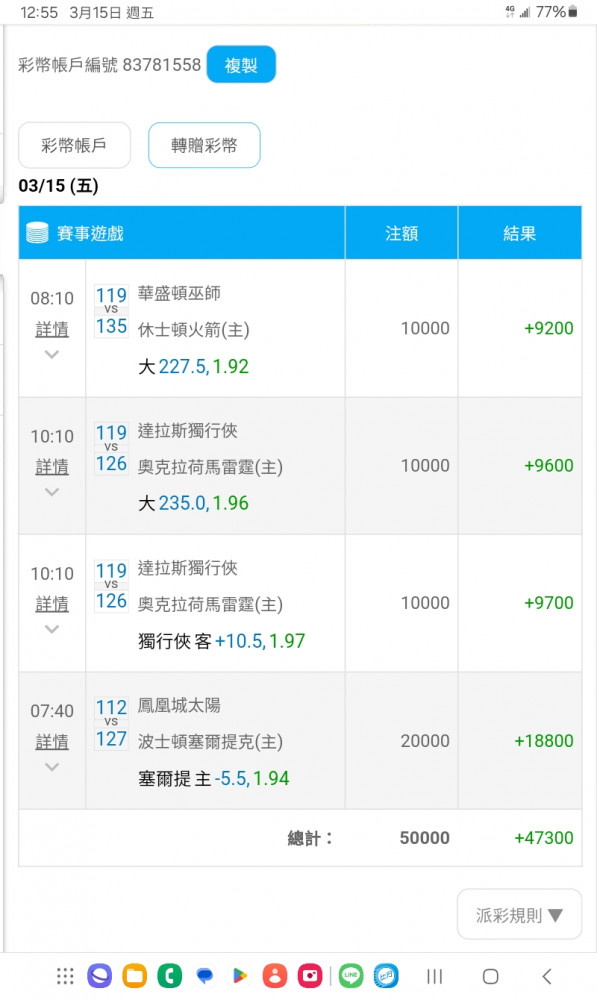Viewport: 597px width, 1000px height.
Task: Open the orange contacts app icon
Action: [275, 976]
